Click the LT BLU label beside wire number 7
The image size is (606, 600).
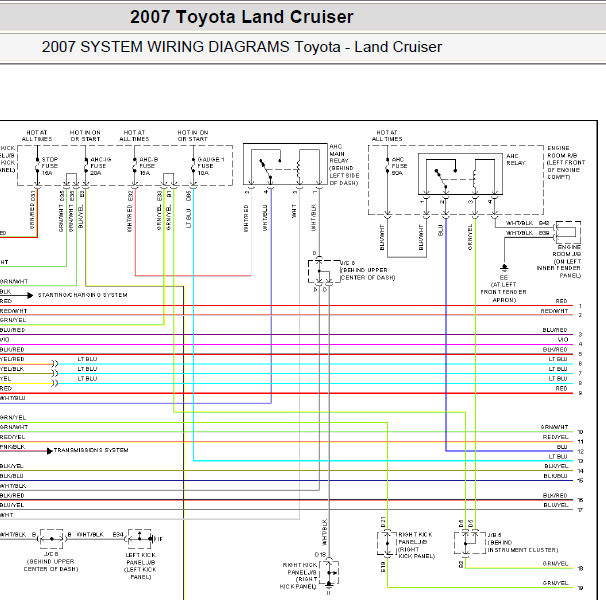point(558,369)
